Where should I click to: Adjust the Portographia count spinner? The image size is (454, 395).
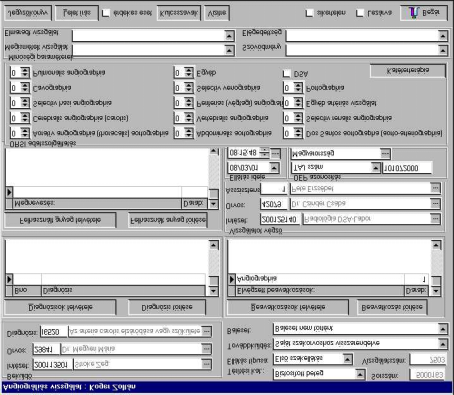[x=298, y=88]
